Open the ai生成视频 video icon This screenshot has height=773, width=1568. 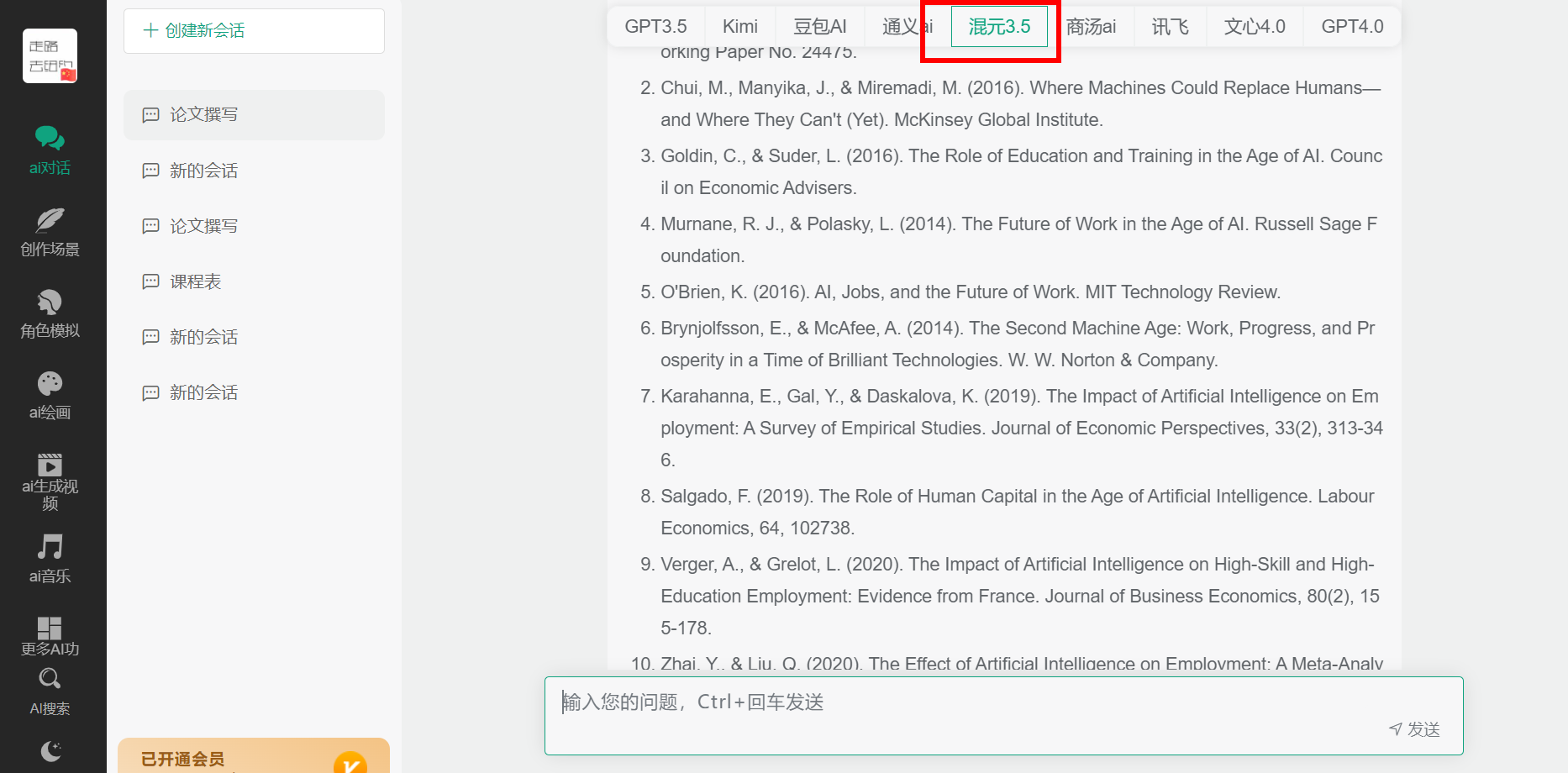[50, 465]
